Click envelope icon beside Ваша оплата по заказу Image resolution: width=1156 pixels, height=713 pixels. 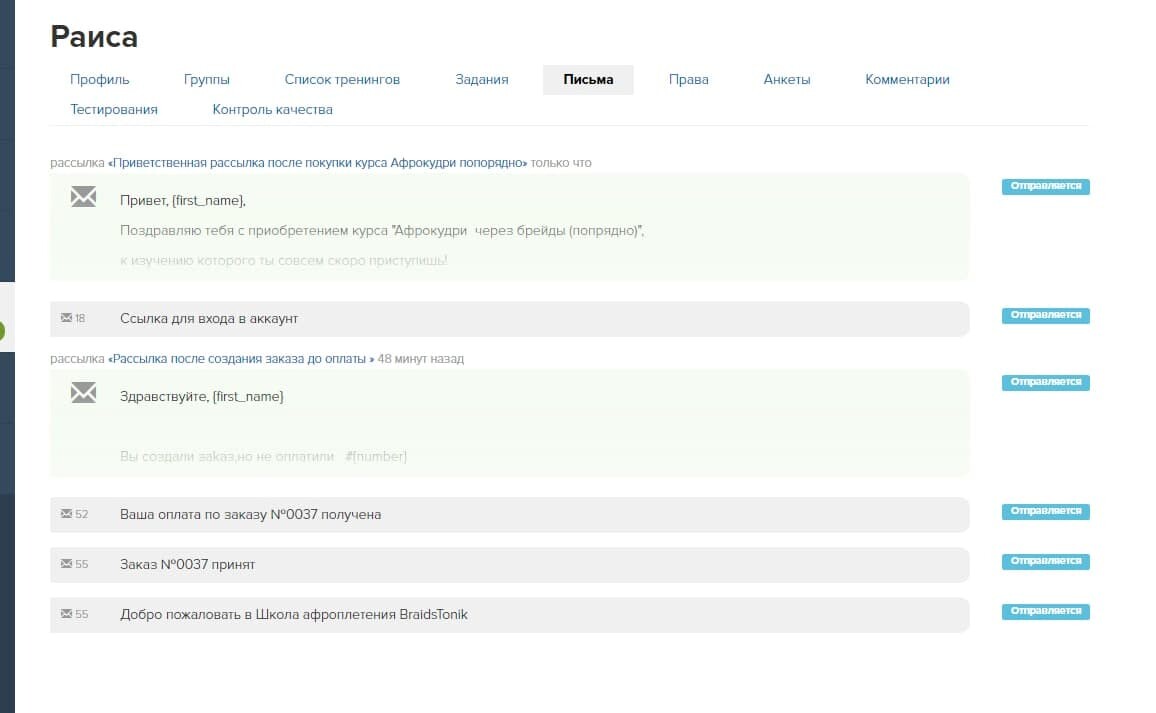tap(66, 514)
